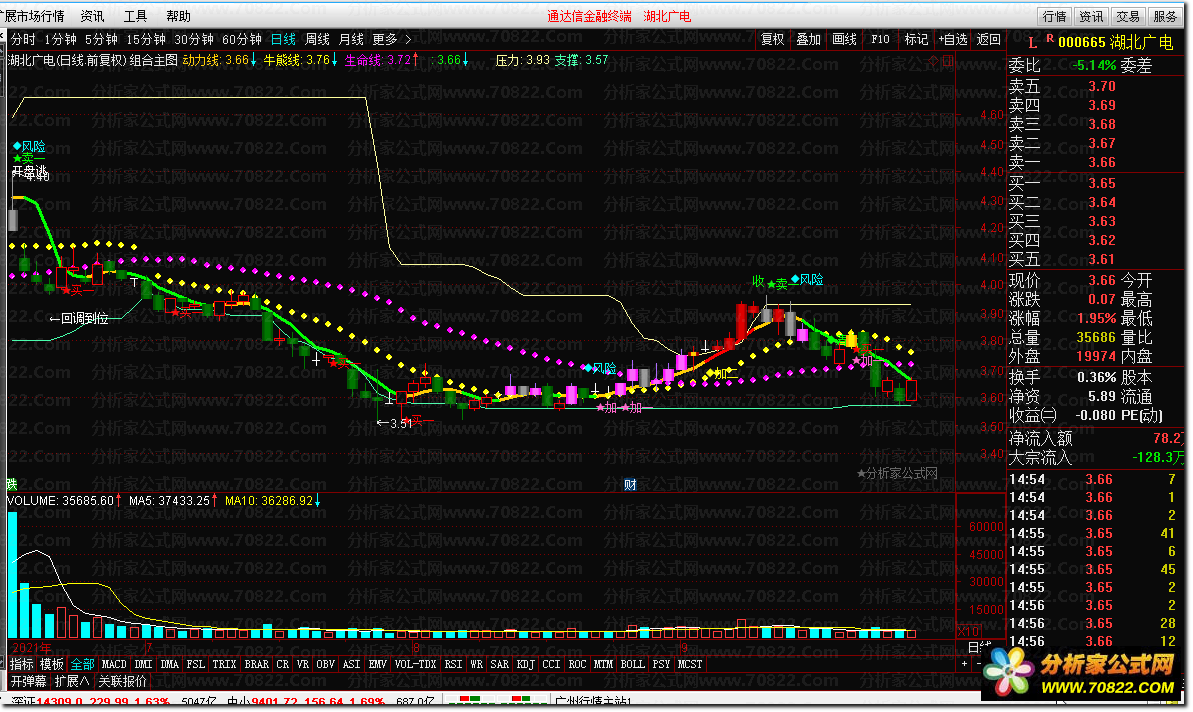Select the ROC indicator

coord(577,664)
